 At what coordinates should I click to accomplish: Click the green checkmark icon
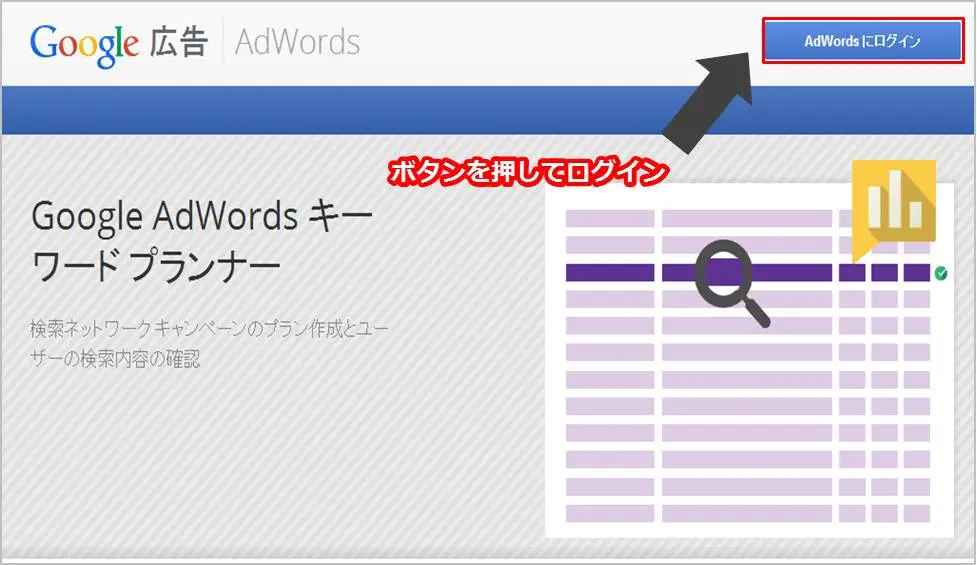941,273
